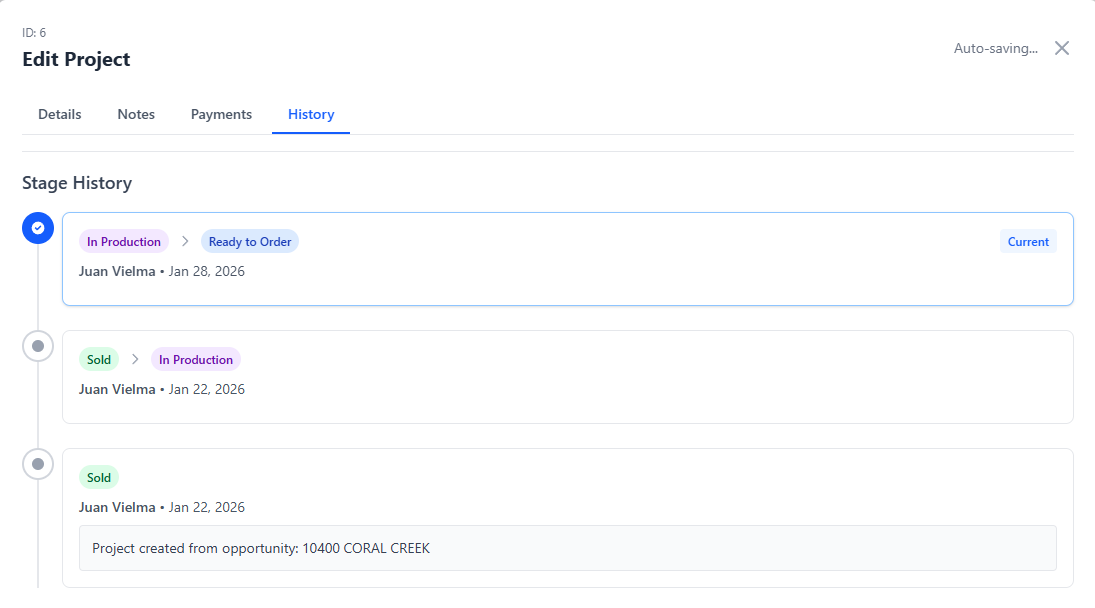Click the Stage History heading
The height and width of the screenshot is (608, 1095).
pyautogui.click(x=77, y=183)
